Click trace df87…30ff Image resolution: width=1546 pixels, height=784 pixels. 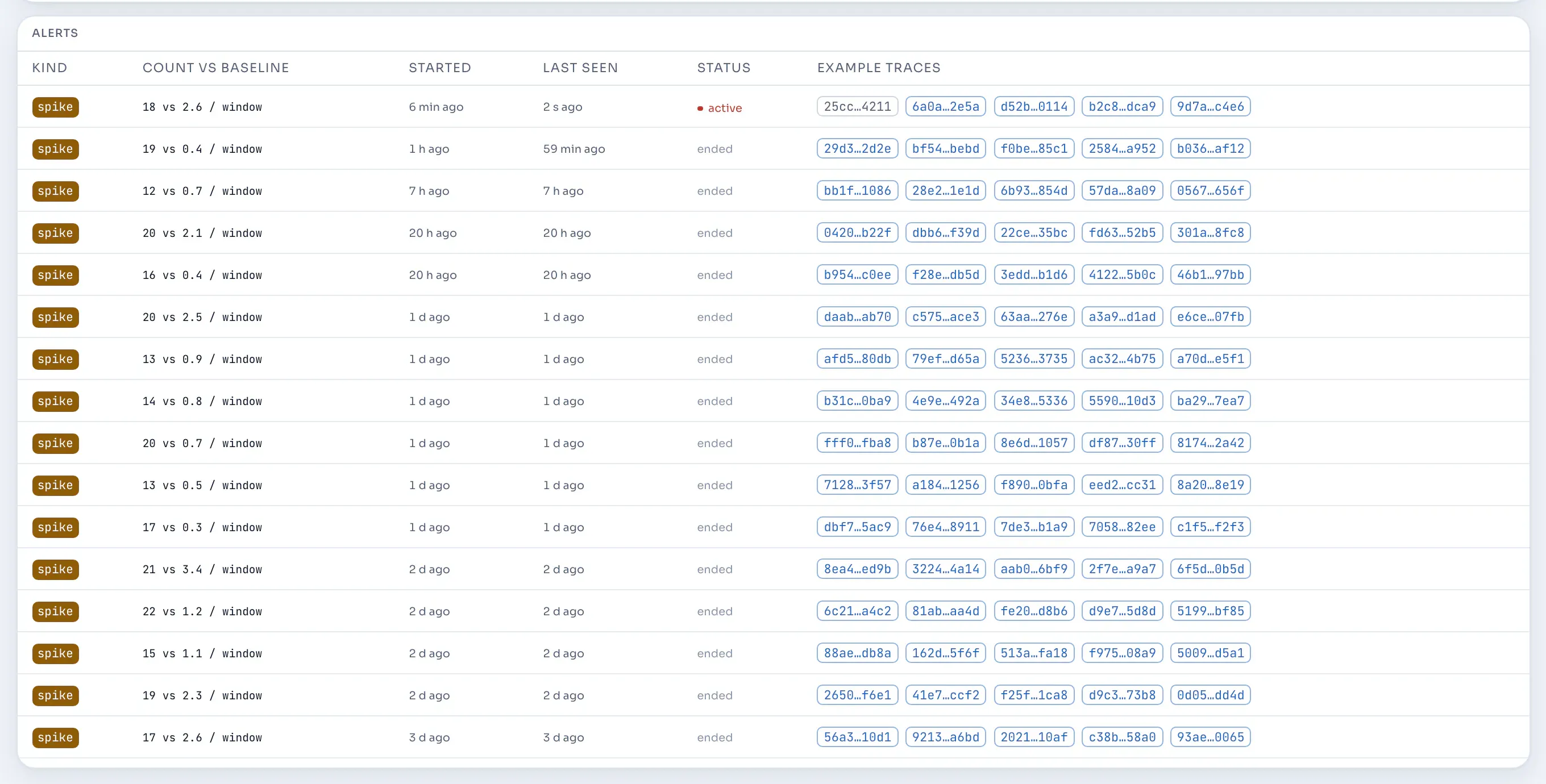point(1121,443)
